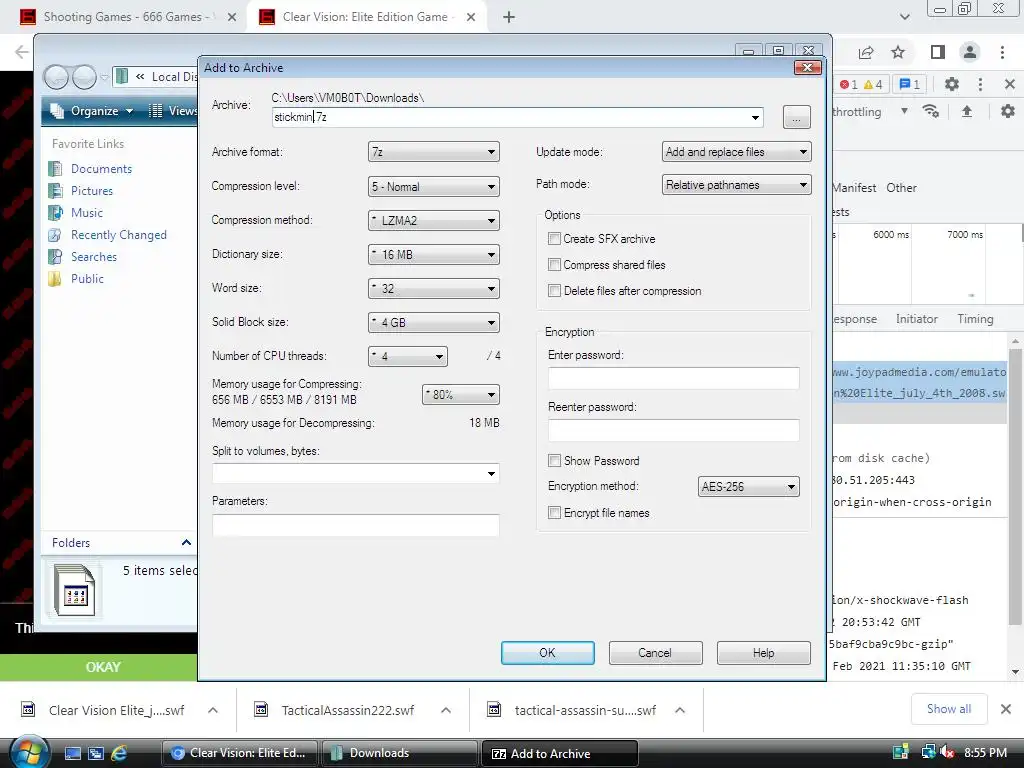Click the browser share page icon
Screen dimensions: 1024x768
tap(866, 52)
